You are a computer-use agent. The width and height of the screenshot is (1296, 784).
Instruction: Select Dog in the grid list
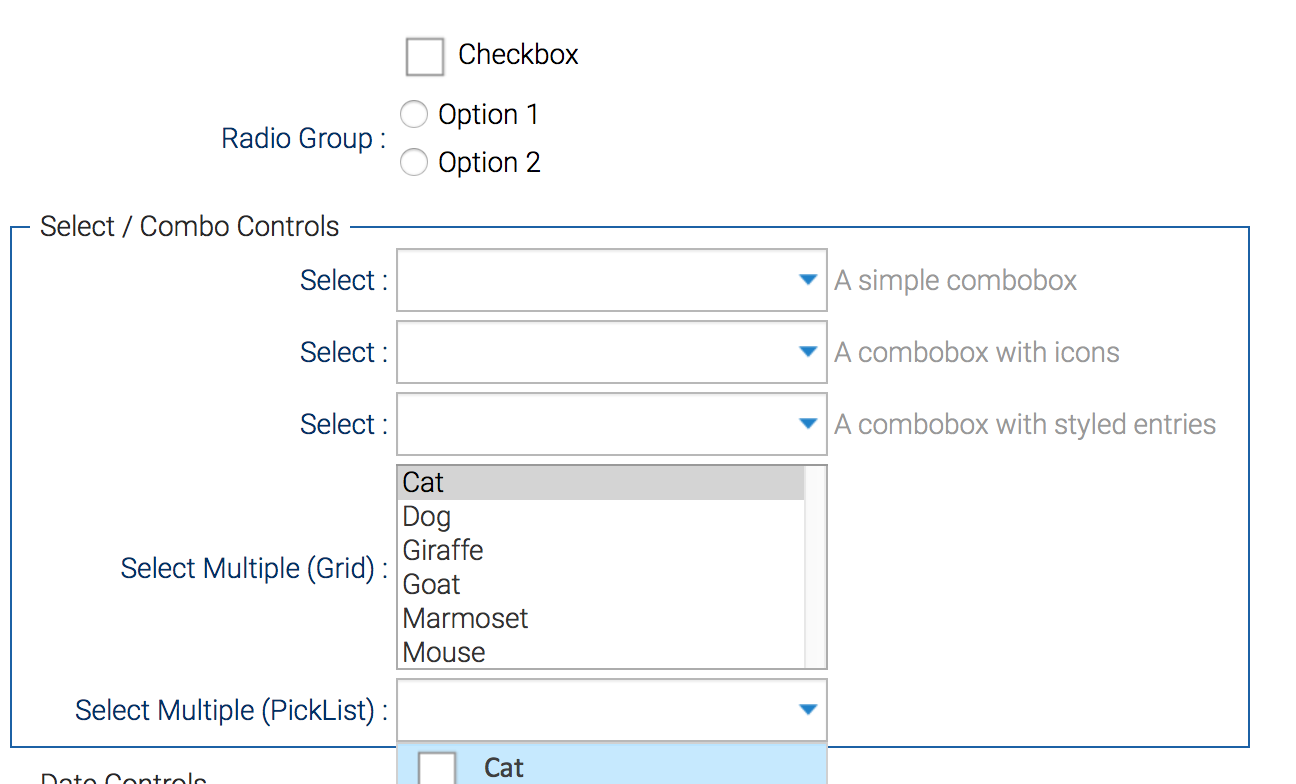click(600, 517)
